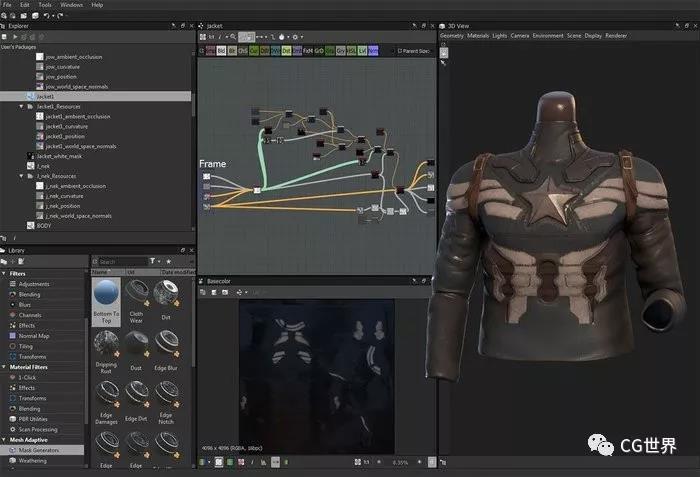Click the 1:1 zoom reset icon in 2D view

pos(366,462)
